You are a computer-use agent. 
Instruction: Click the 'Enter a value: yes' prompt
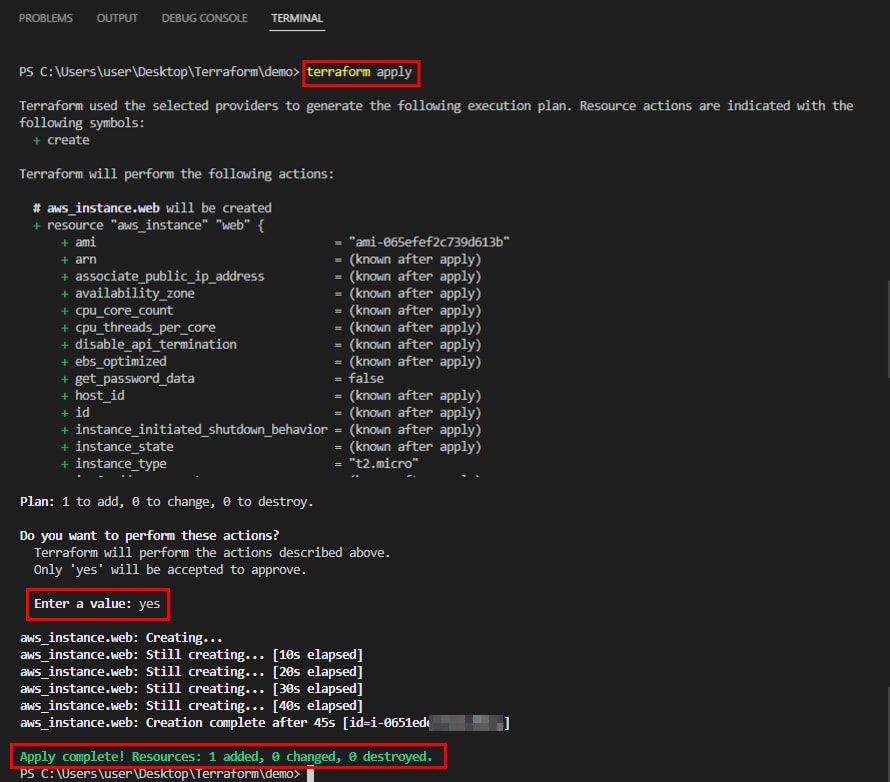pos(97,604)
